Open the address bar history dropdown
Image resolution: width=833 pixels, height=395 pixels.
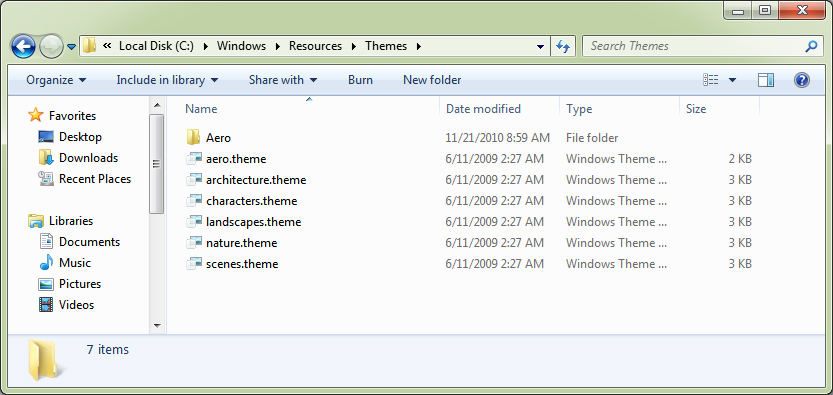pyautogui.click(x=540, y=47)
